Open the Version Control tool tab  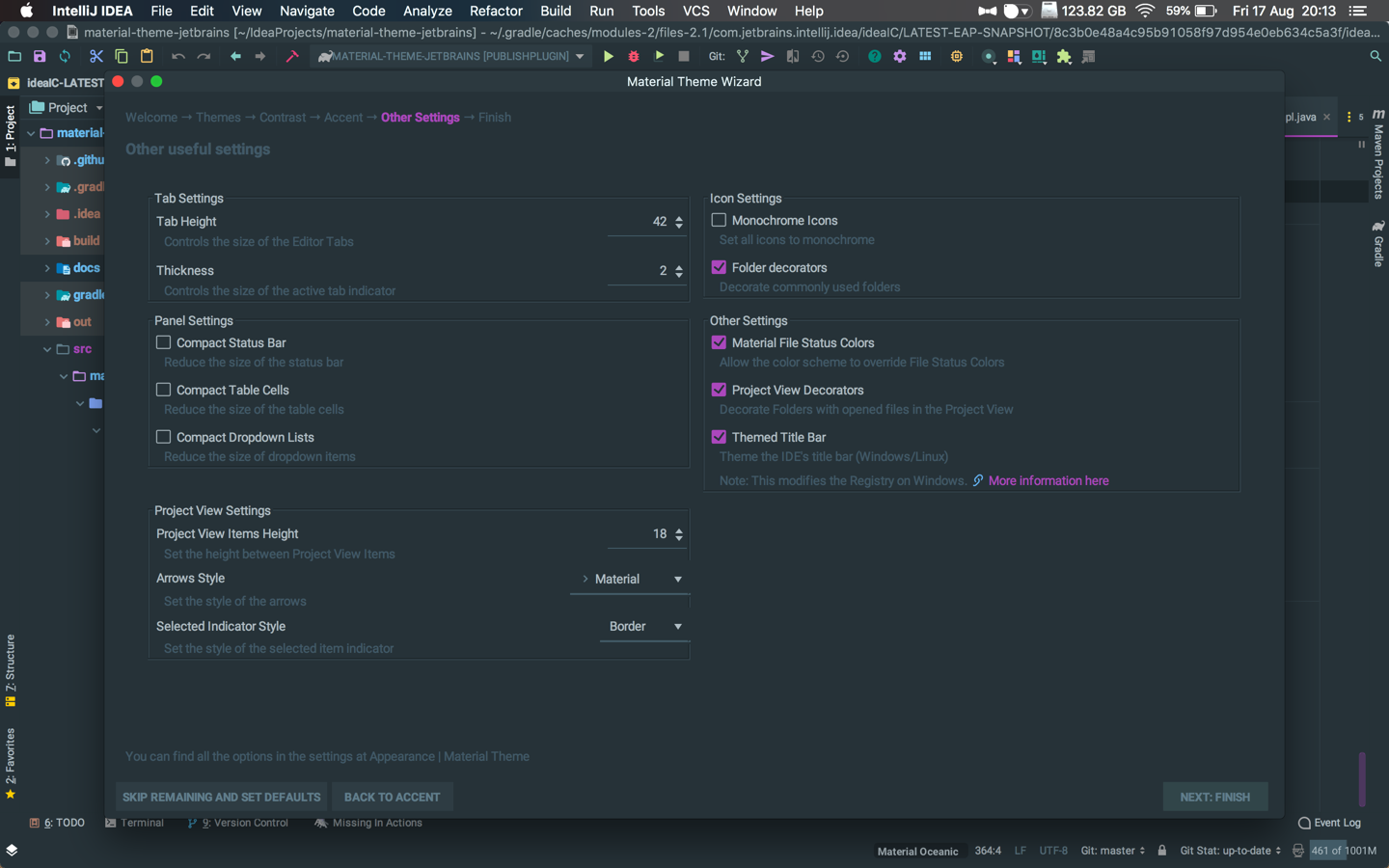coord(238,823)
